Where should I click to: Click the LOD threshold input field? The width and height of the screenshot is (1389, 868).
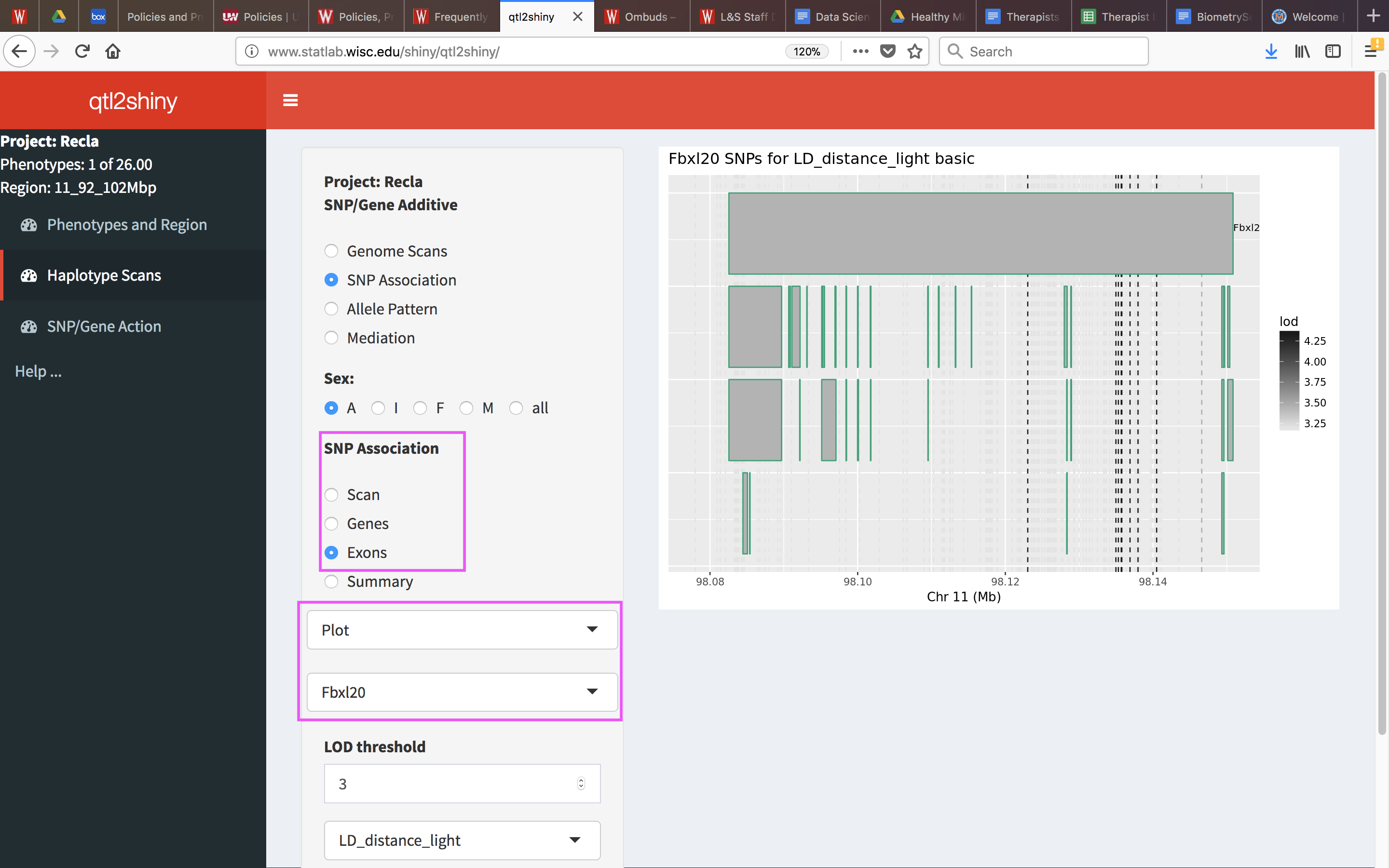(x=462, y=784)
